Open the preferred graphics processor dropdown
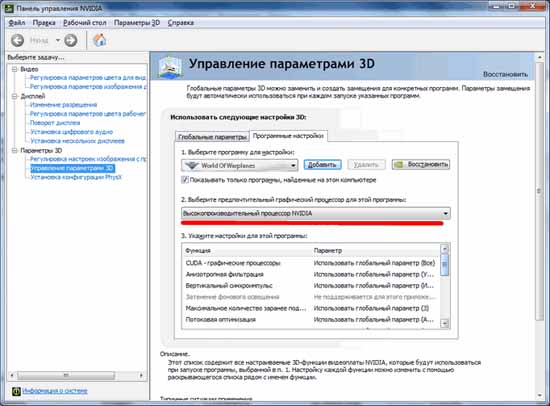550x406 pixels. 316,213
